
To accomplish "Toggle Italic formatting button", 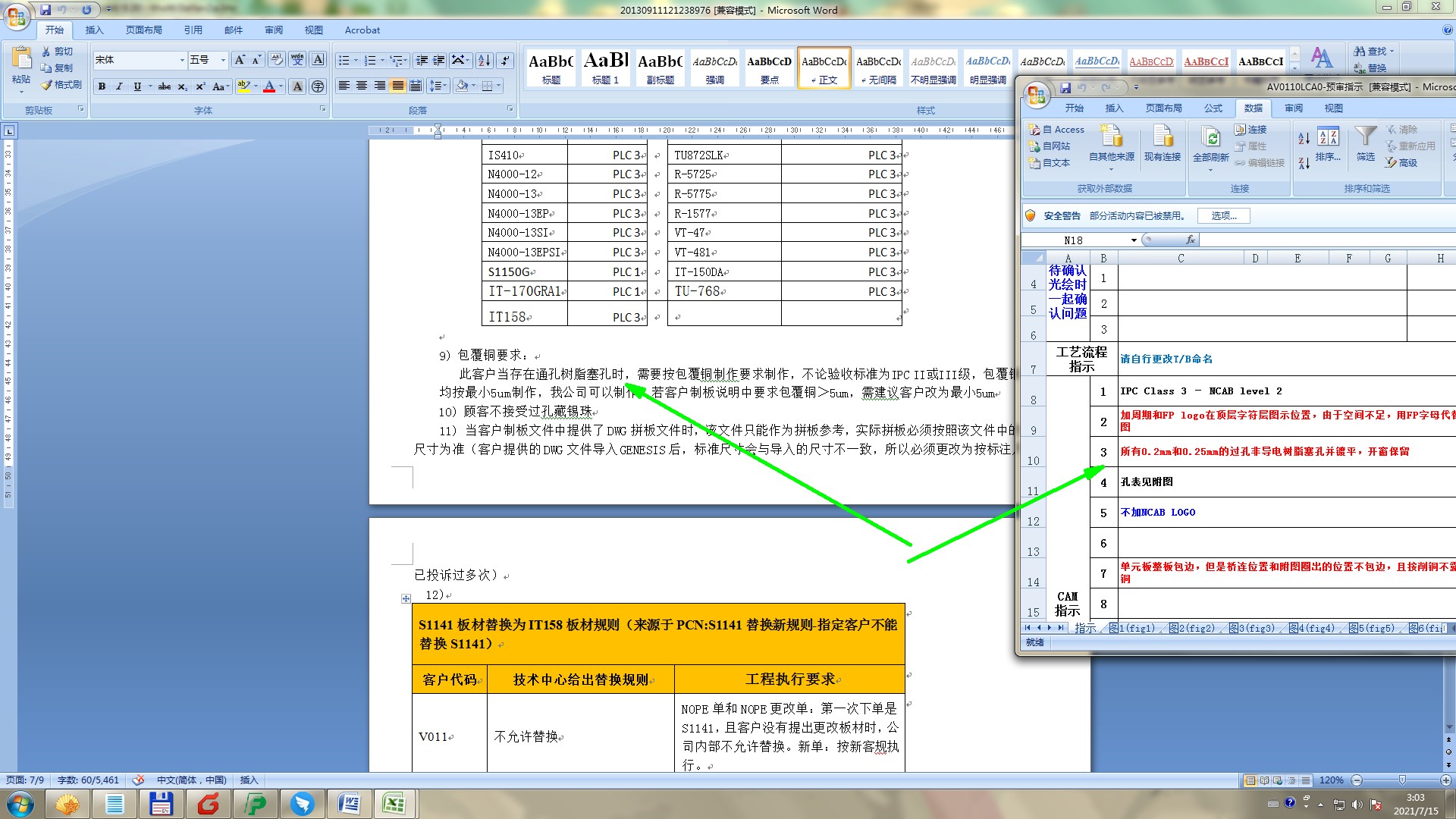I will coord(119,86).
